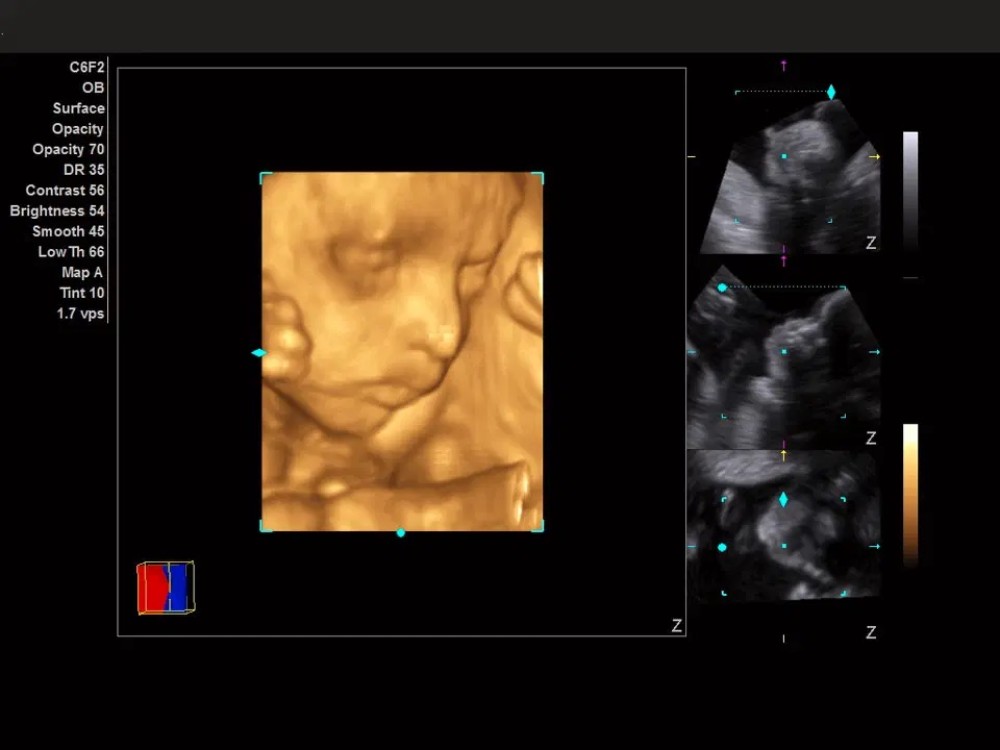
Task: Click the cyan dot marker atop middle 2D plane
Action: [x=722, y=288]
